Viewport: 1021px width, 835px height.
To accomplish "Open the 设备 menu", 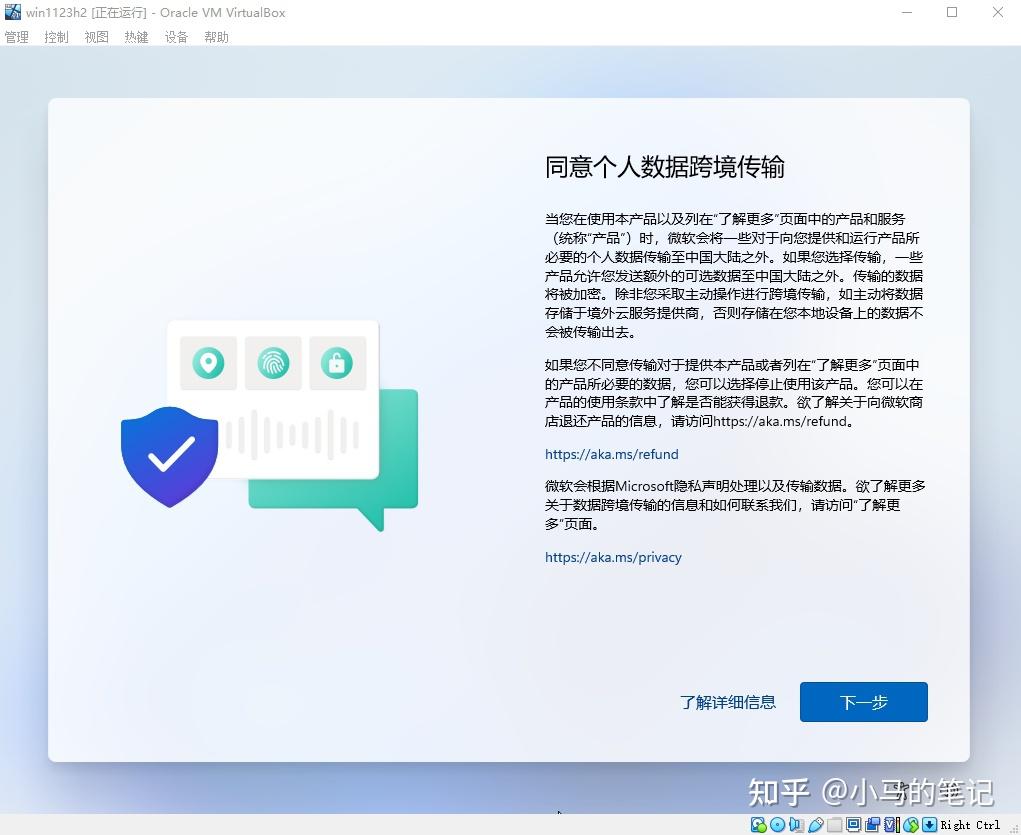I will tap(176, 37).
